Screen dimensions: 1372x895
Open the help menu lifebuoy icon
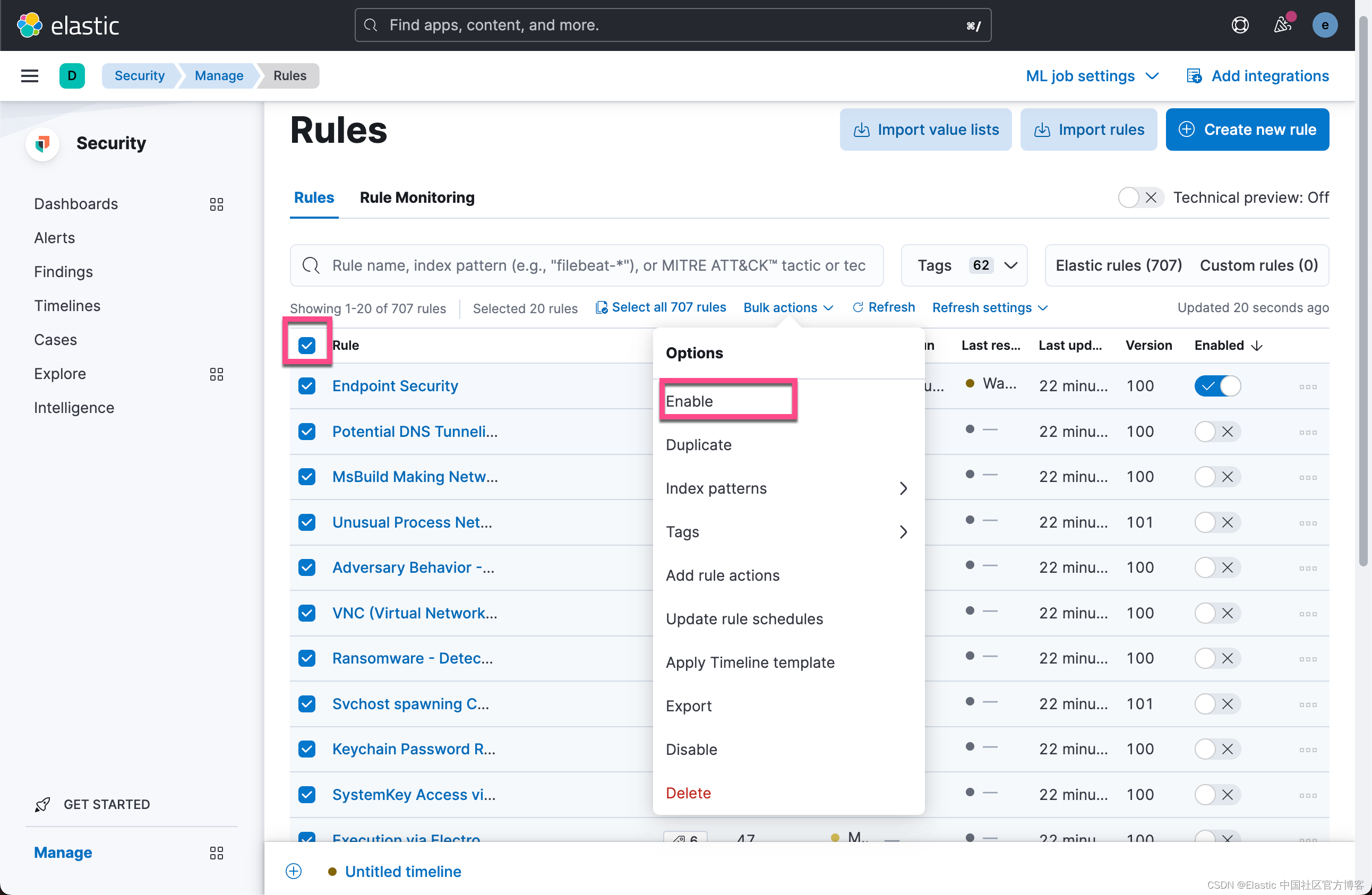tap(1240, 25)
